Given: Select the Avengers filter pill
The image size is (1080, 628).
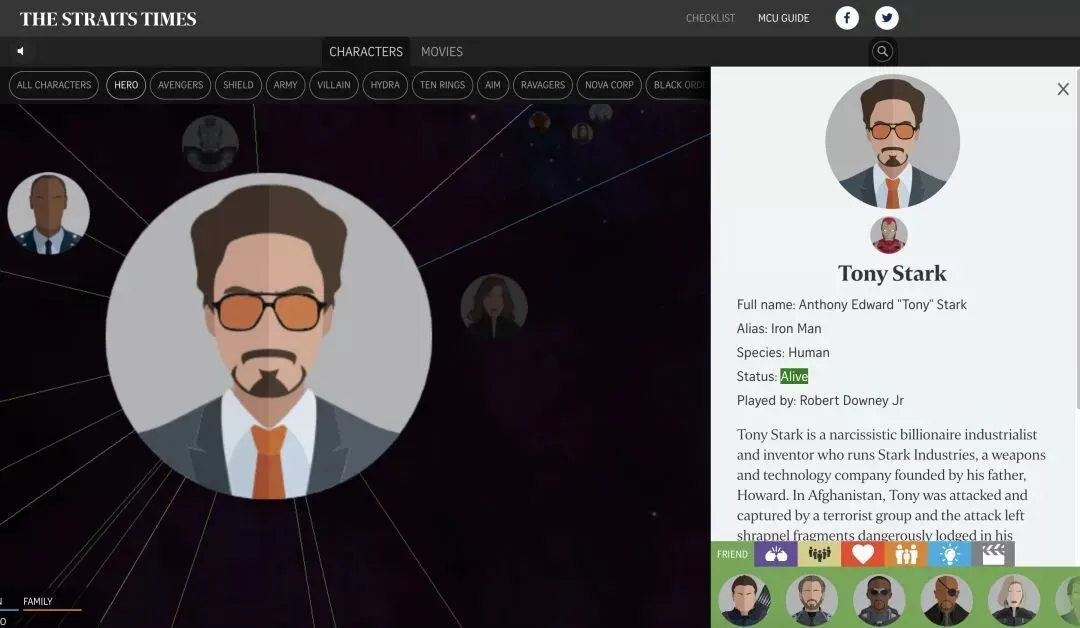Looking at the screenshot, I should pyautogui.click(x=180, y=85).
